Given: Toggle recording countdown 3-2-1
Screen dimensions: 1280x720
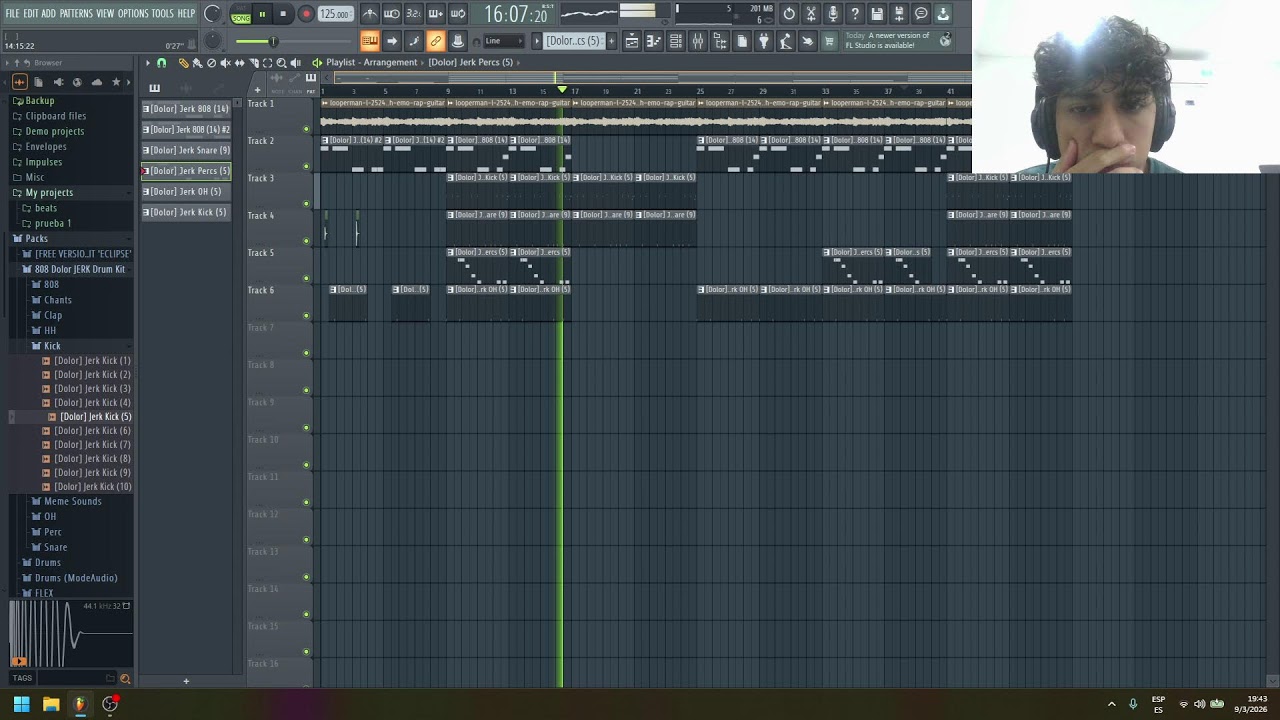Looking at the screenshot, I should pos(414,14).
